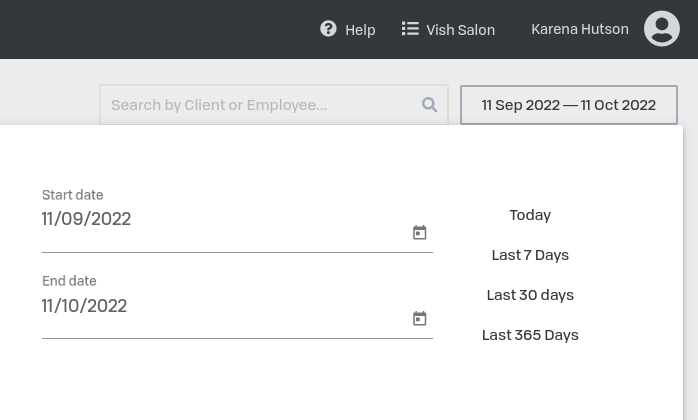Screen dimensions: 698x420
Task: Choose the Last 7 Days preset
Action: (x=530, y=255)
